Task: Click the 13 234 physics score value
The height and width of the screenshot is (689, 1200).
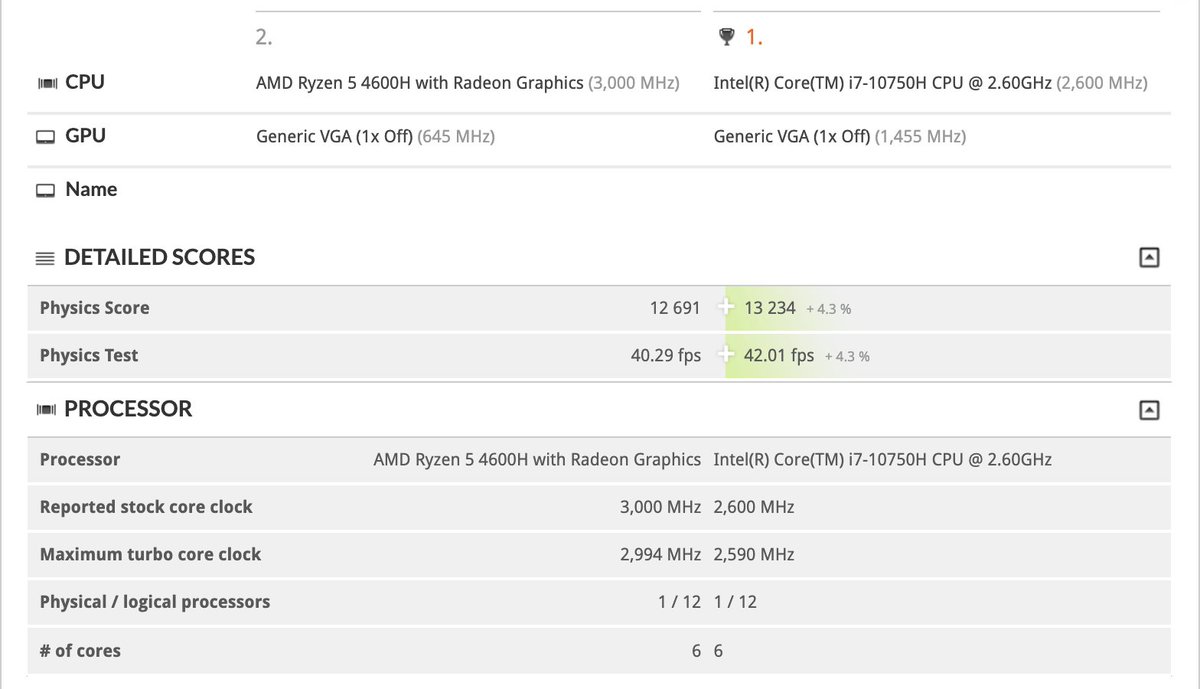Action: 770,308
